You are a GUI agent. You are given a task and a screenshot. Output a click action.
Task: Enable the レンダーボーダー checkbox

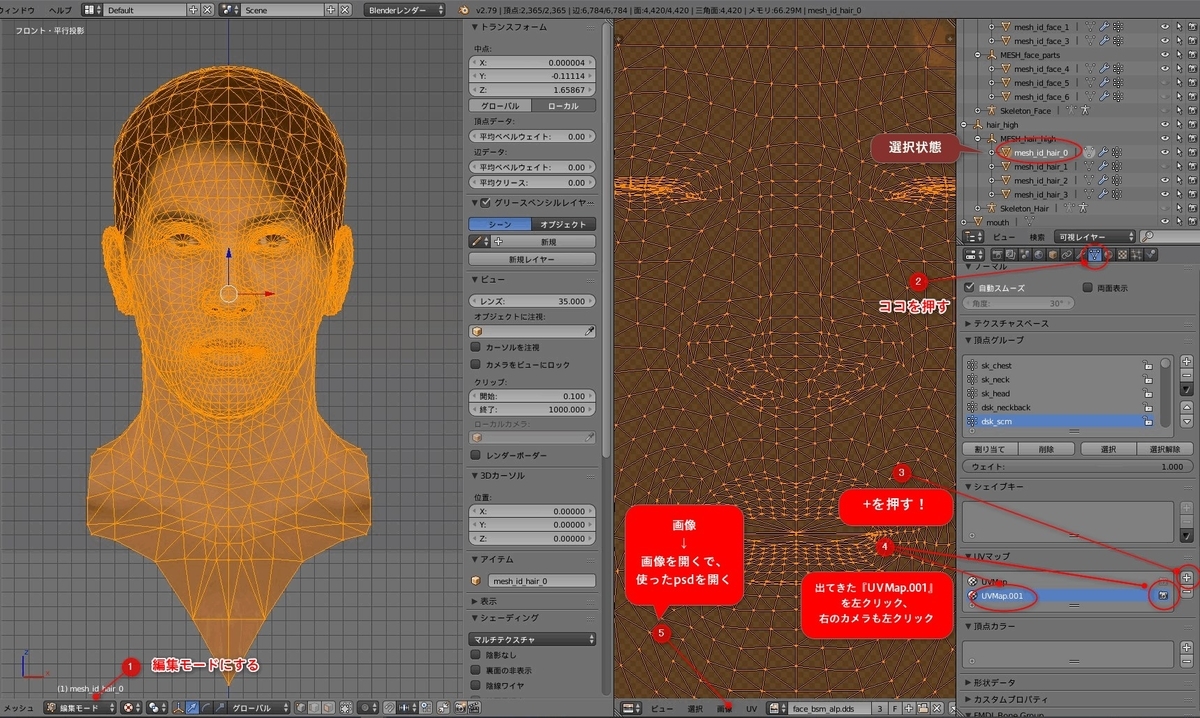476,455
